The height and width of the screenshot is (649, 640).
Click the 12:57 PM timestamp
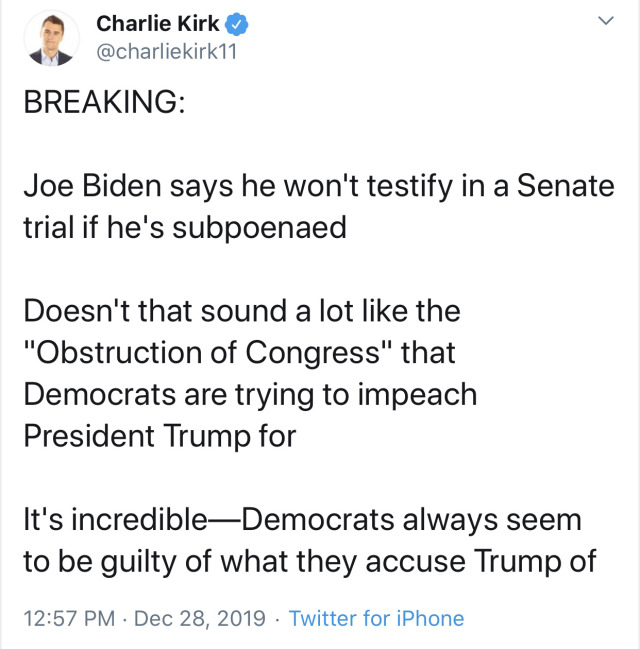click(x=69, y=618)
